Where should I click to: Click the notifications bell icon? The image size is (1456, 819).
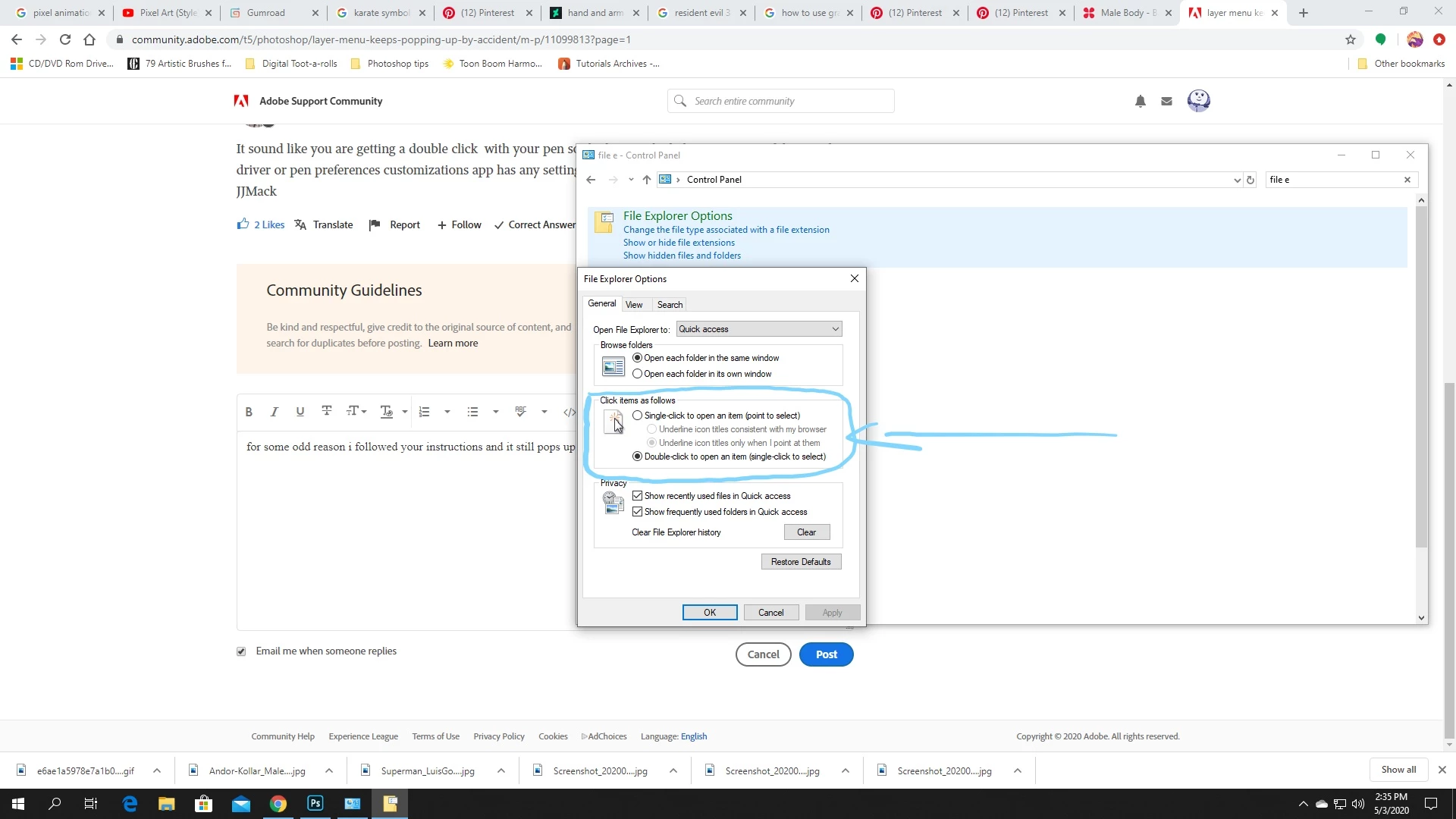[1140, 101]
